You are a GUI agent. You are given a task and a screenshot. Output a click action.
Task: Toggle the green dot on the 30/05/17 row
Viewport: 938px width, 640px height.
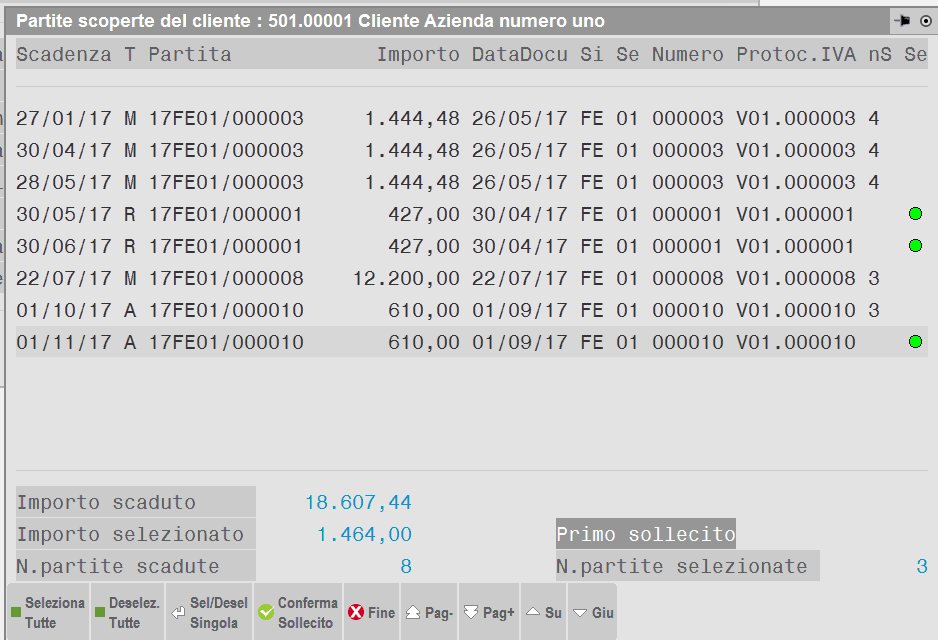pos(914,214)
